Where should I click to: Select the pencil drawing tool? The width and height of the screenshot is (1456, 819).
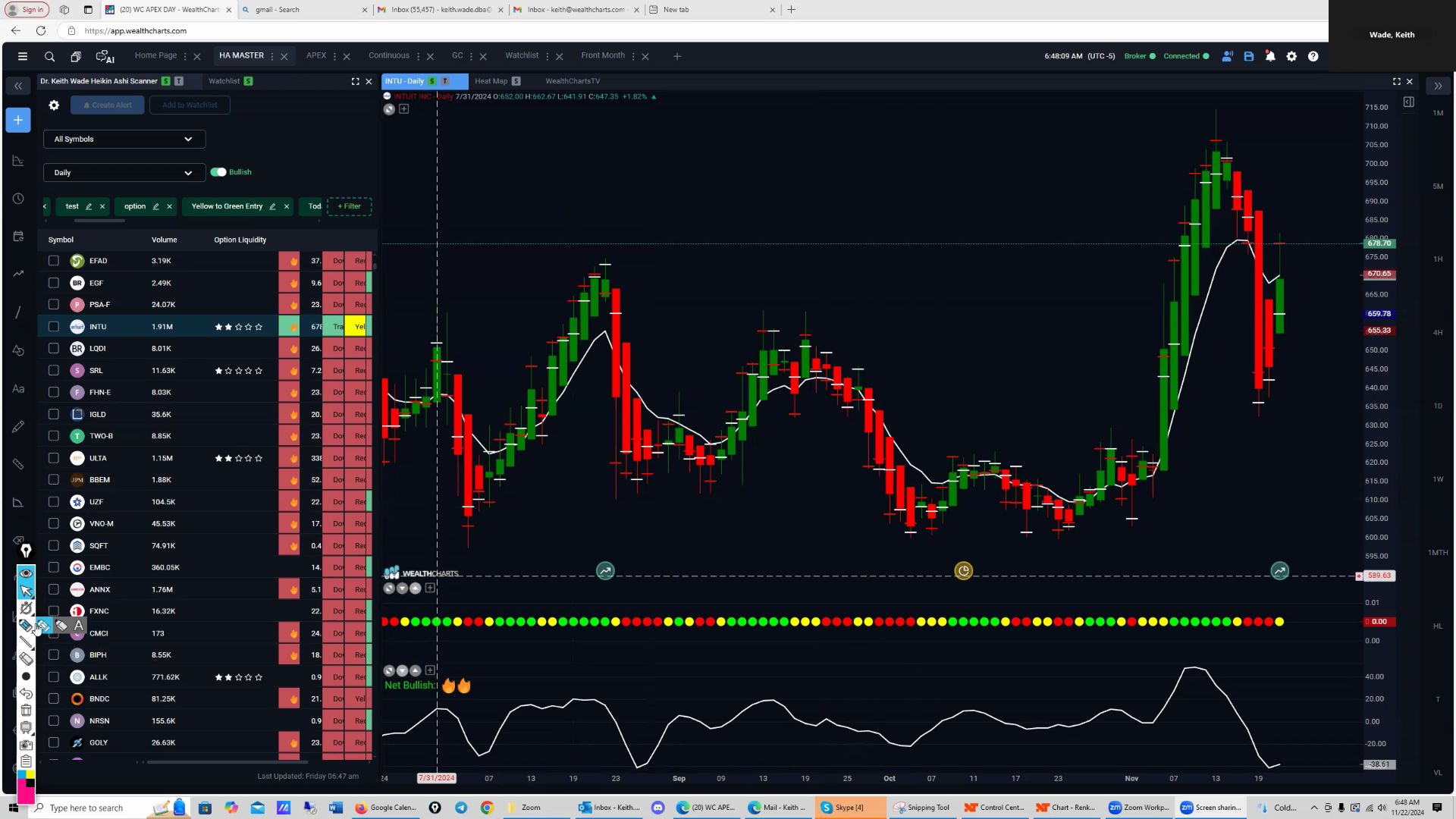[18, 426]
